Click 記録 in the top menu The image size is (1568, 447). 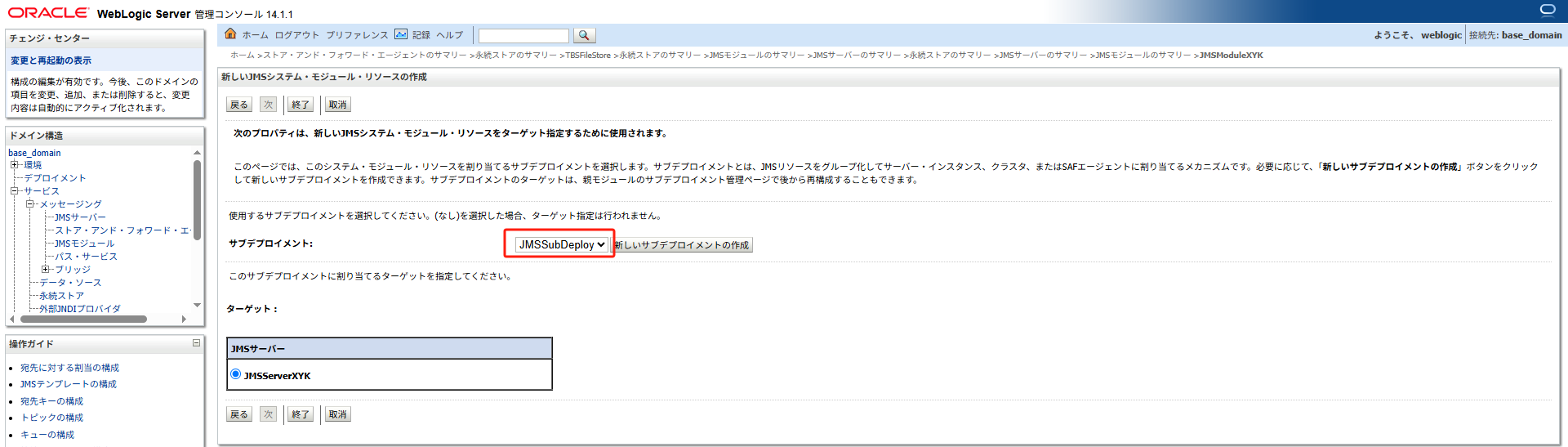pos(421,35)
